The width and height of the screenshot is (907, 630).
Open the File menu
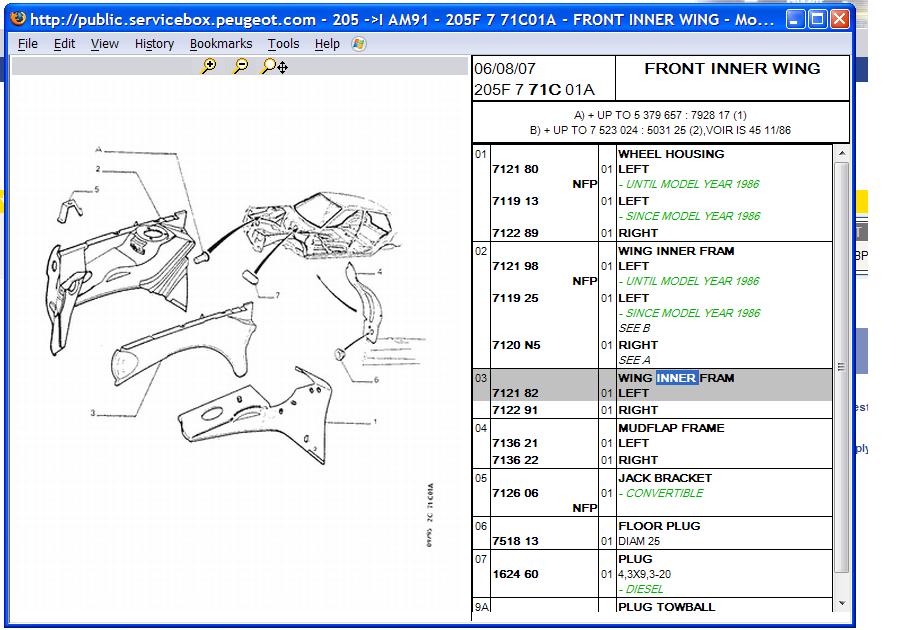[x=28, y=44]
